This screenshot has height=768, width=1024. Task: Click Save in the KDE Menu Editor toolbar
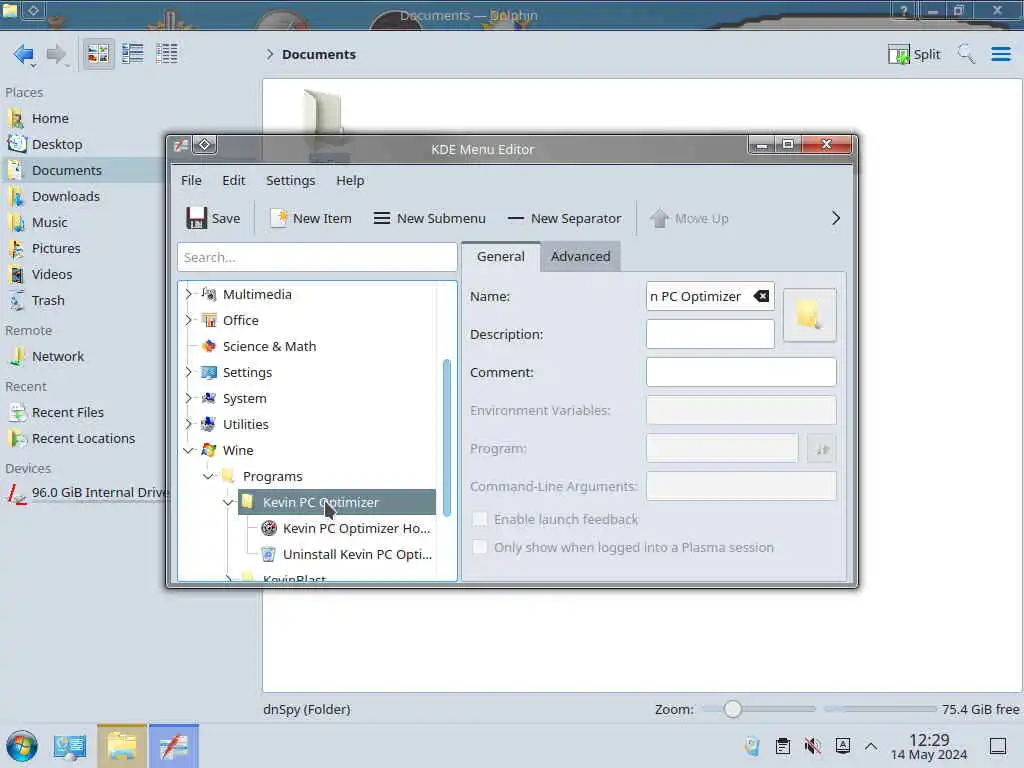[x=213, y=218]
